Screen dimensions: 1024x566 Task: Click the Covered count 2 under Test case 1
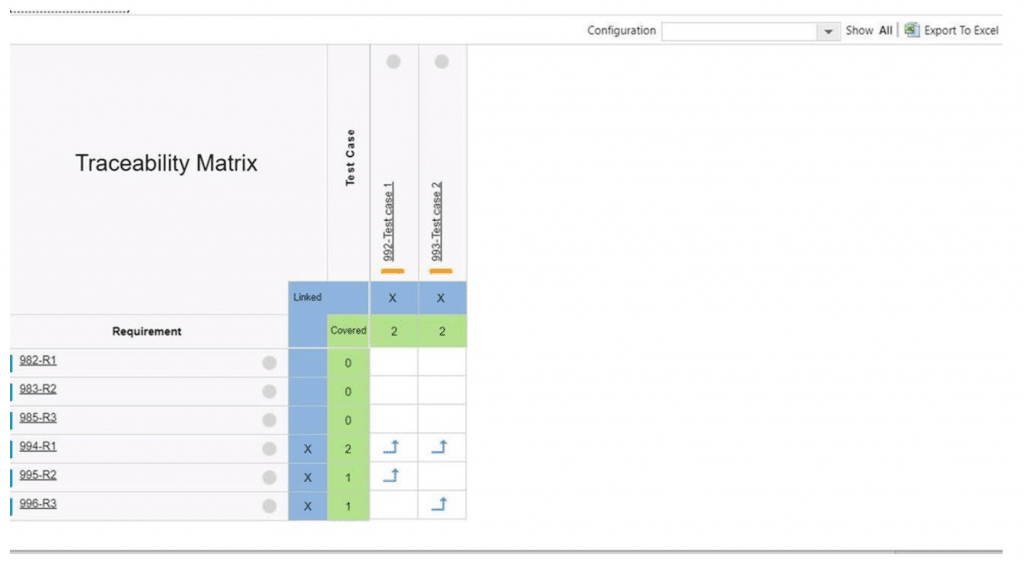394,332
